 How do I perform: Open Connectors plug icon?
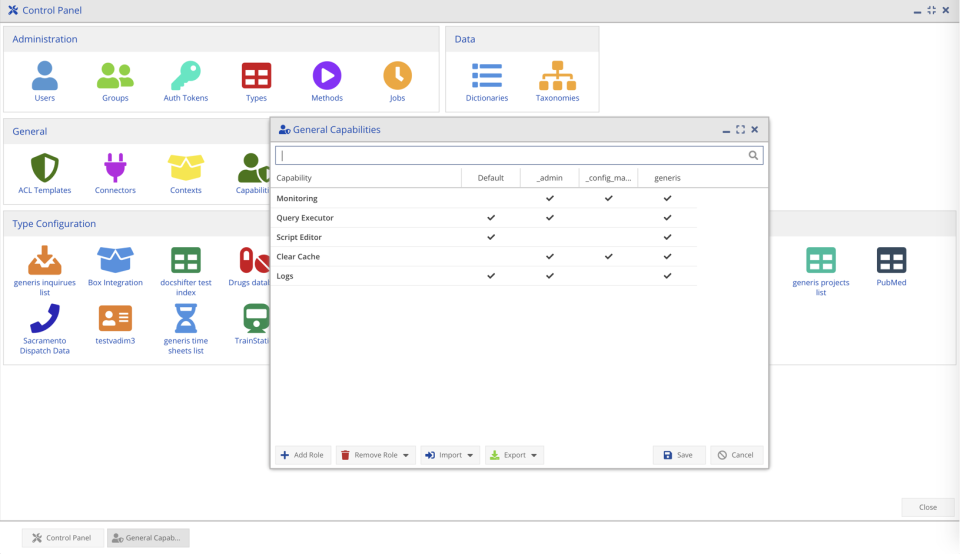click(x=115, y=168)
